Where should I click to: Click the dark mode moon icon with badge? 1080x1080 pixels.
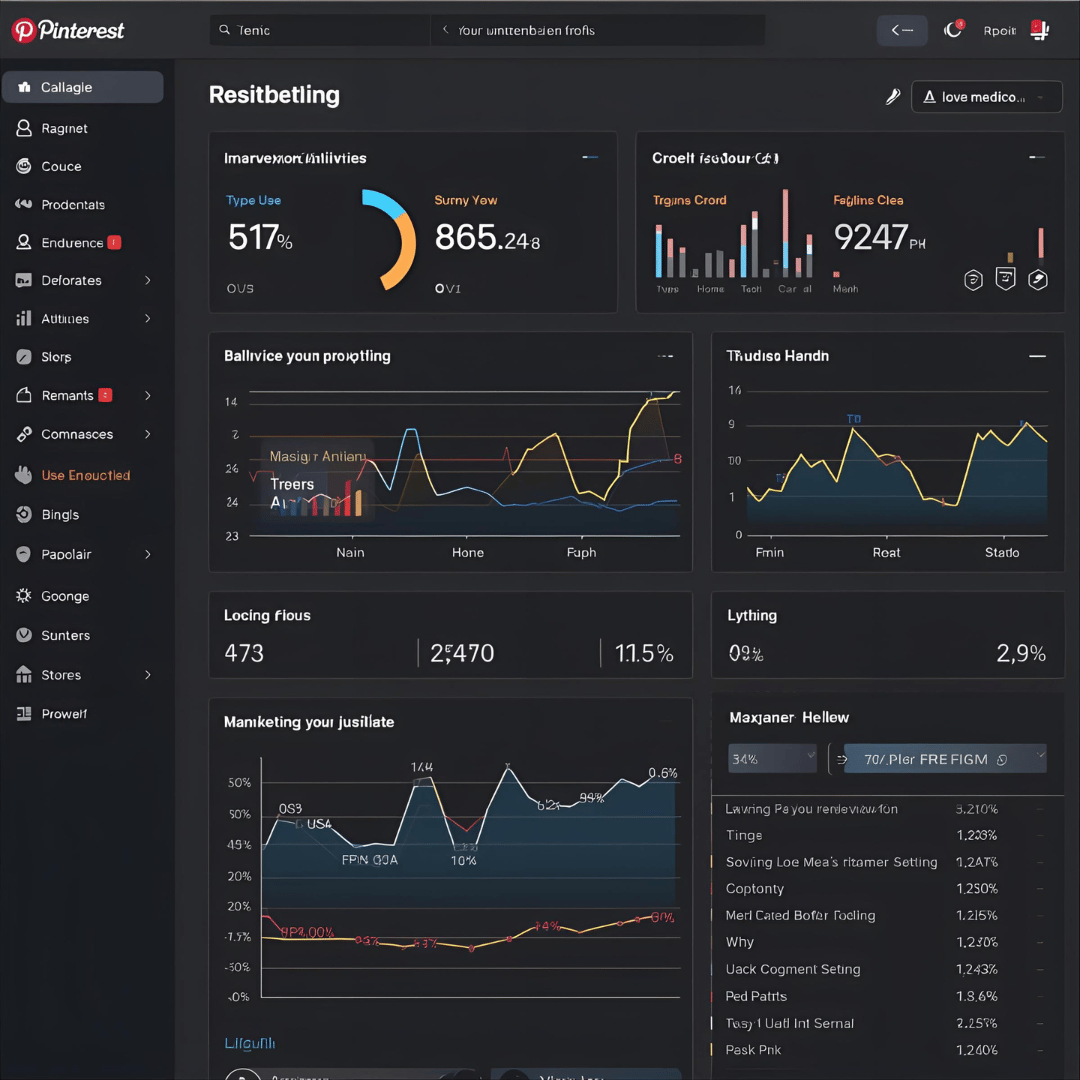click(951, 30)
